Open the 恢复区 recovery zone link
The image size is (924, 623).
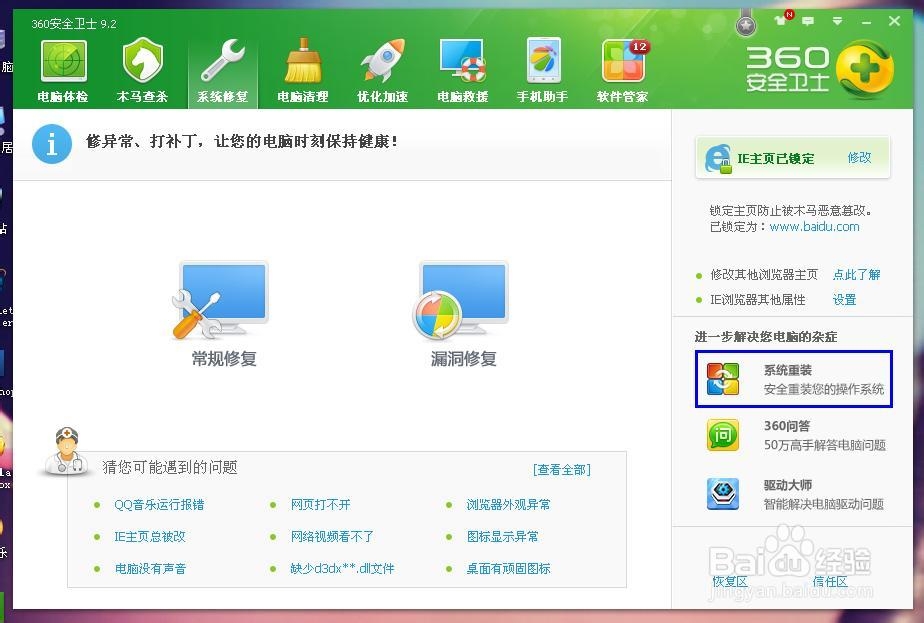click(729, 581)
